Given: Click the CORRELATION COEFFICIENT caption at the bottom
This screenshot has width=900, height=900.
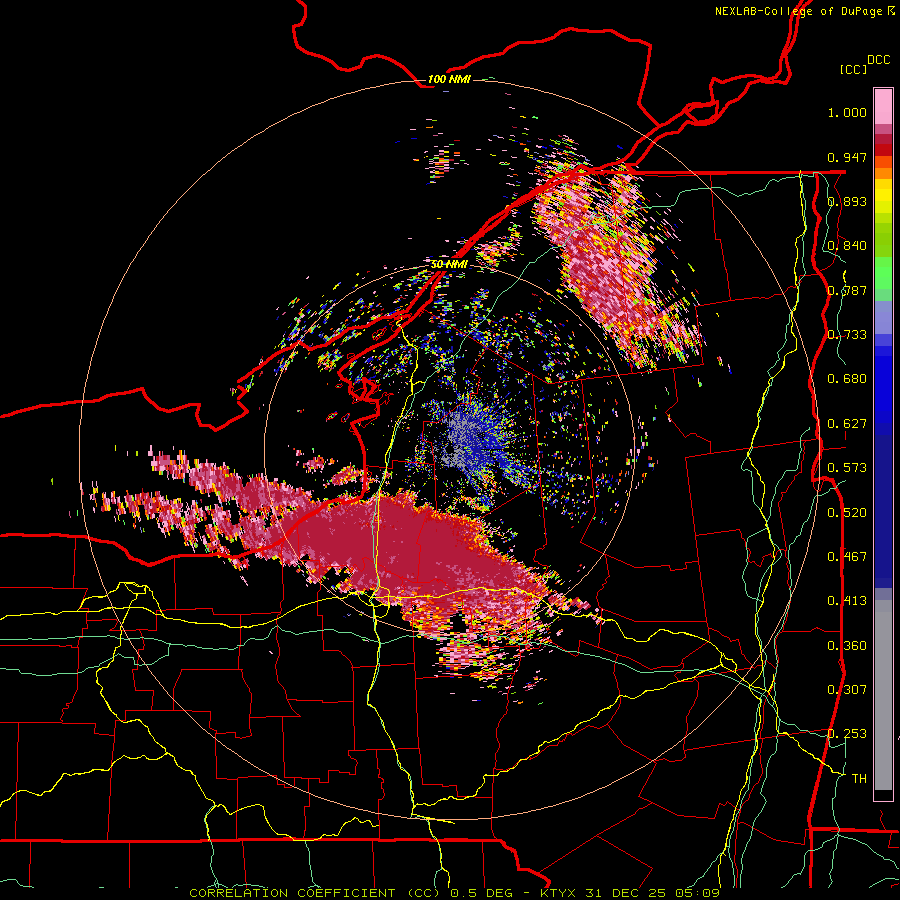Looking at the screenshot, I should click(455, 893).
